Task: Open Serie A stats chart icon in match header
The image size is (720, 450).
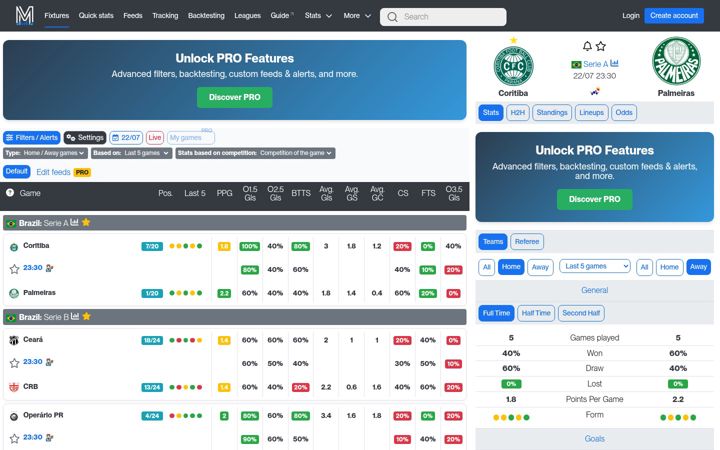Action: [614, 63]
